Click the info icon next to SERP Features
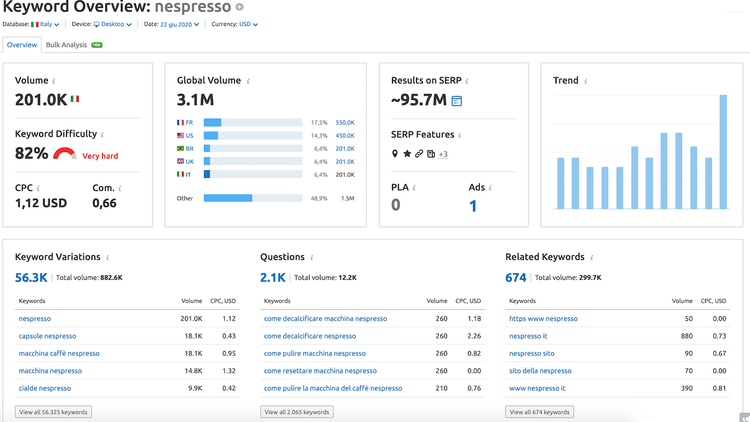 pyautogui.click(x=460, y=135)
